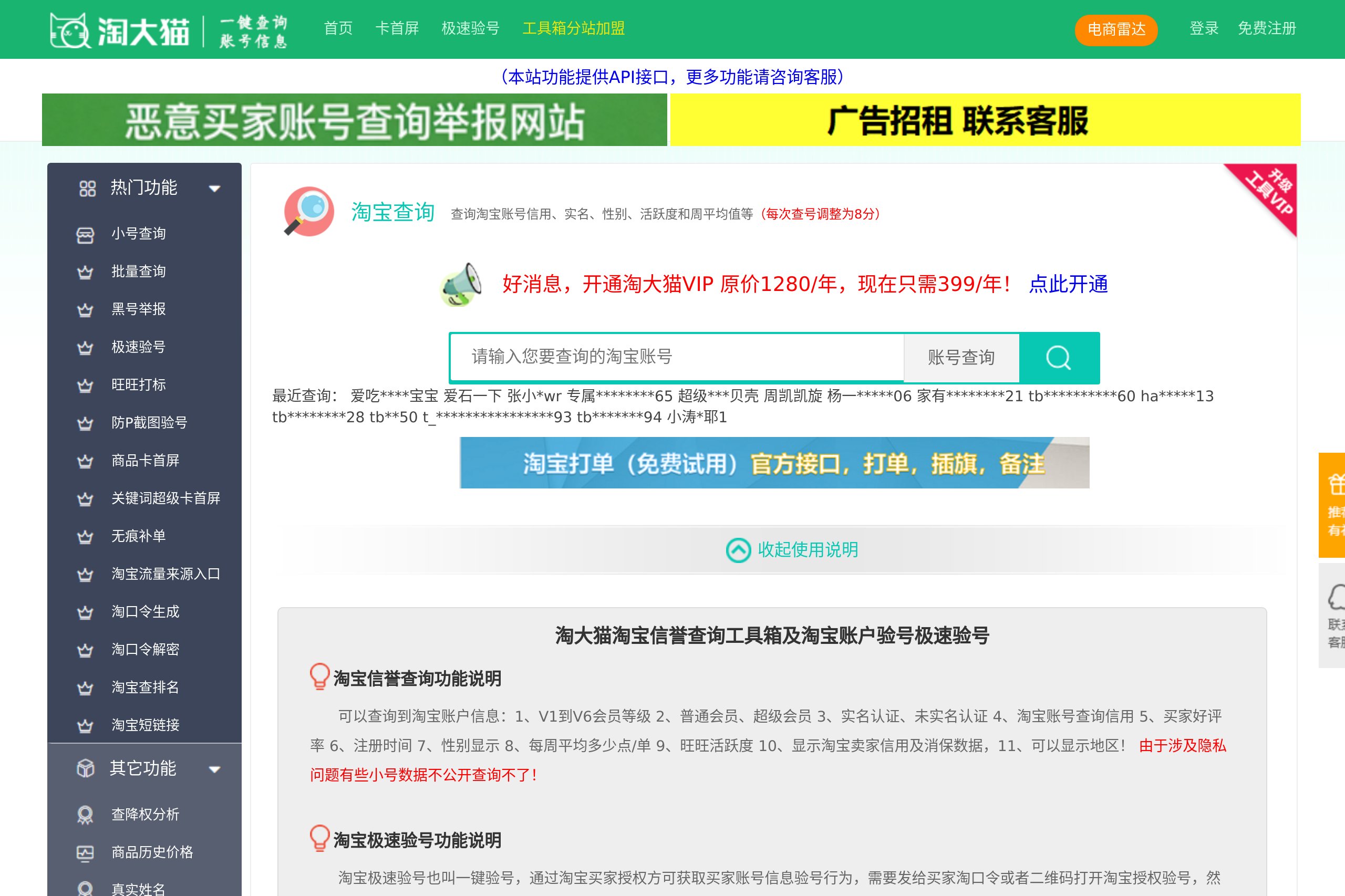
Task: Click the crown icon beside 淘口令解密
Action: pos(85,650)
